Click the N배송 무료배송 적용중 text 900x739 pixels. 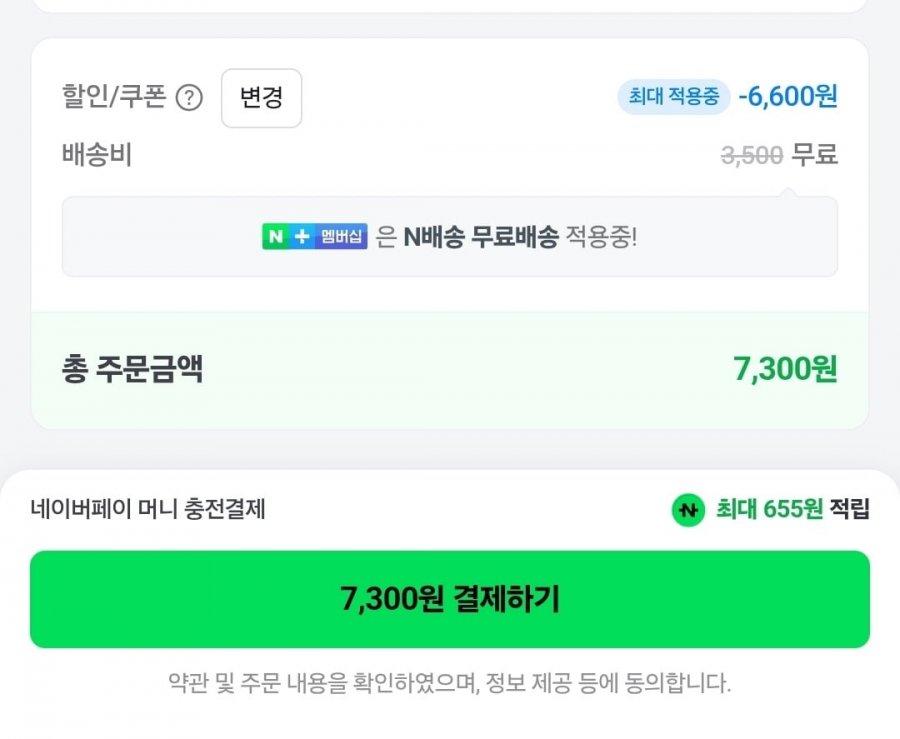tap(520, 237)
